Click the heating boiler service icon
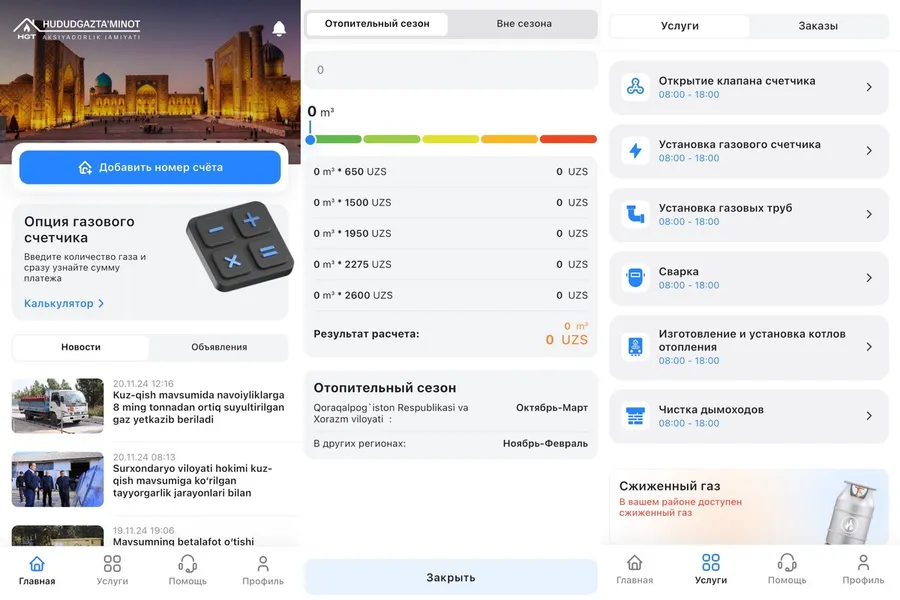The image size is (900, 600). point(635,347)
